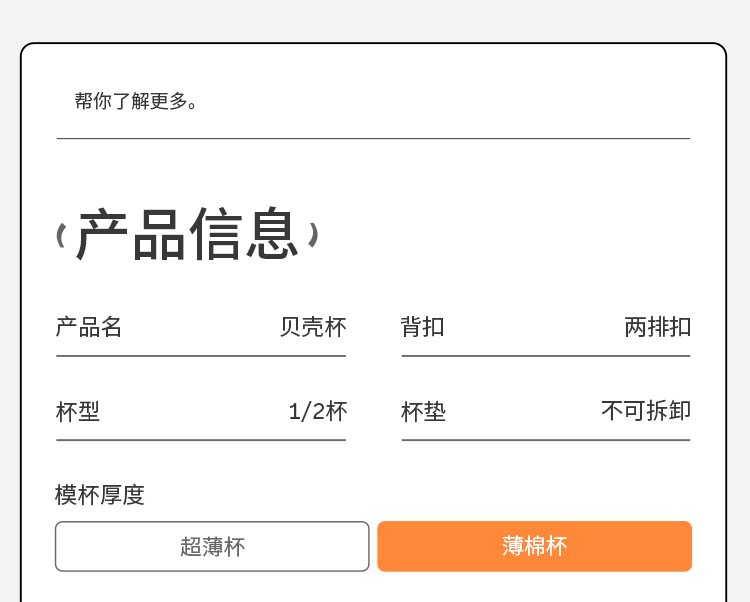750x602 pixels.
Task: Click the underline beneath the 背扣 row
Action: pyautogui.click(x=546, y=356)
